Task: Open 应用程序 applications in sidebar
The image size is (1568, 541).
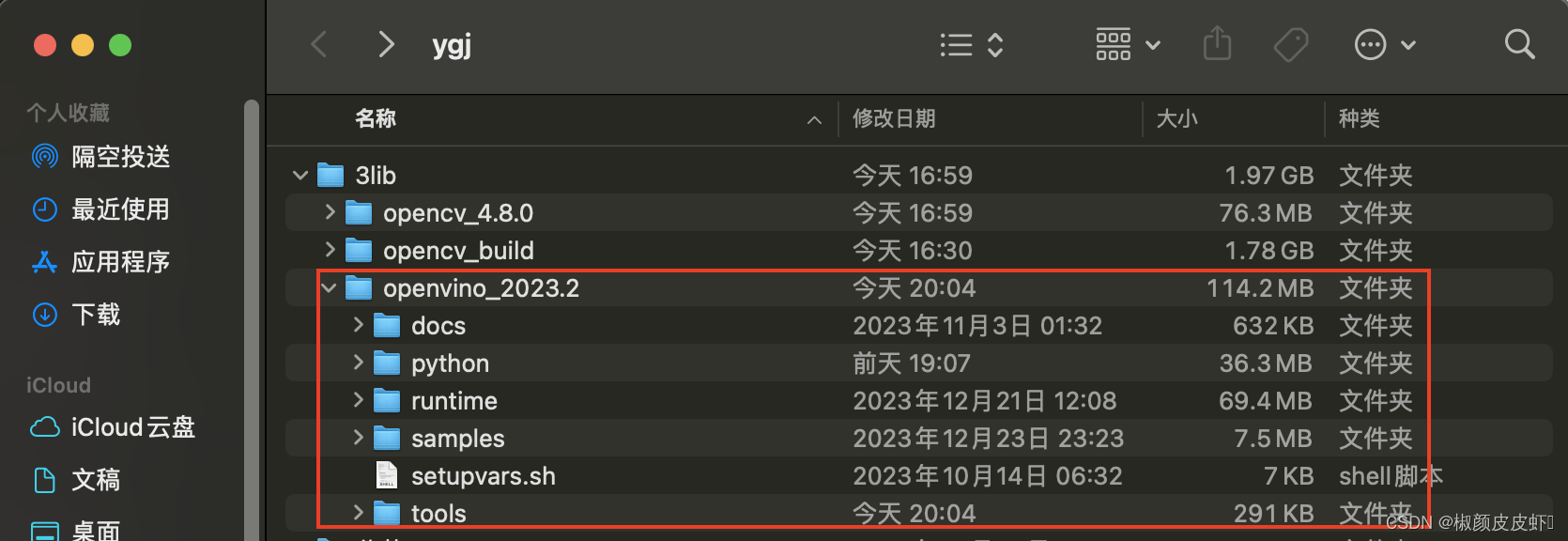Action: tap(101, 262)
